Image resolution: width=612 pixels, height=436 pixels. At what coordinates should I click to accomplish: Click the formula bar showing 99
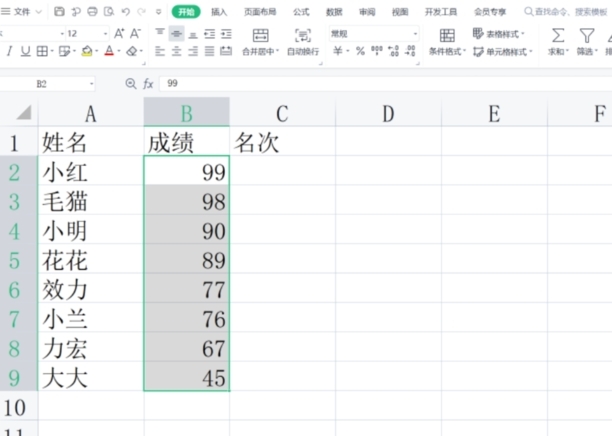point(384,84)
